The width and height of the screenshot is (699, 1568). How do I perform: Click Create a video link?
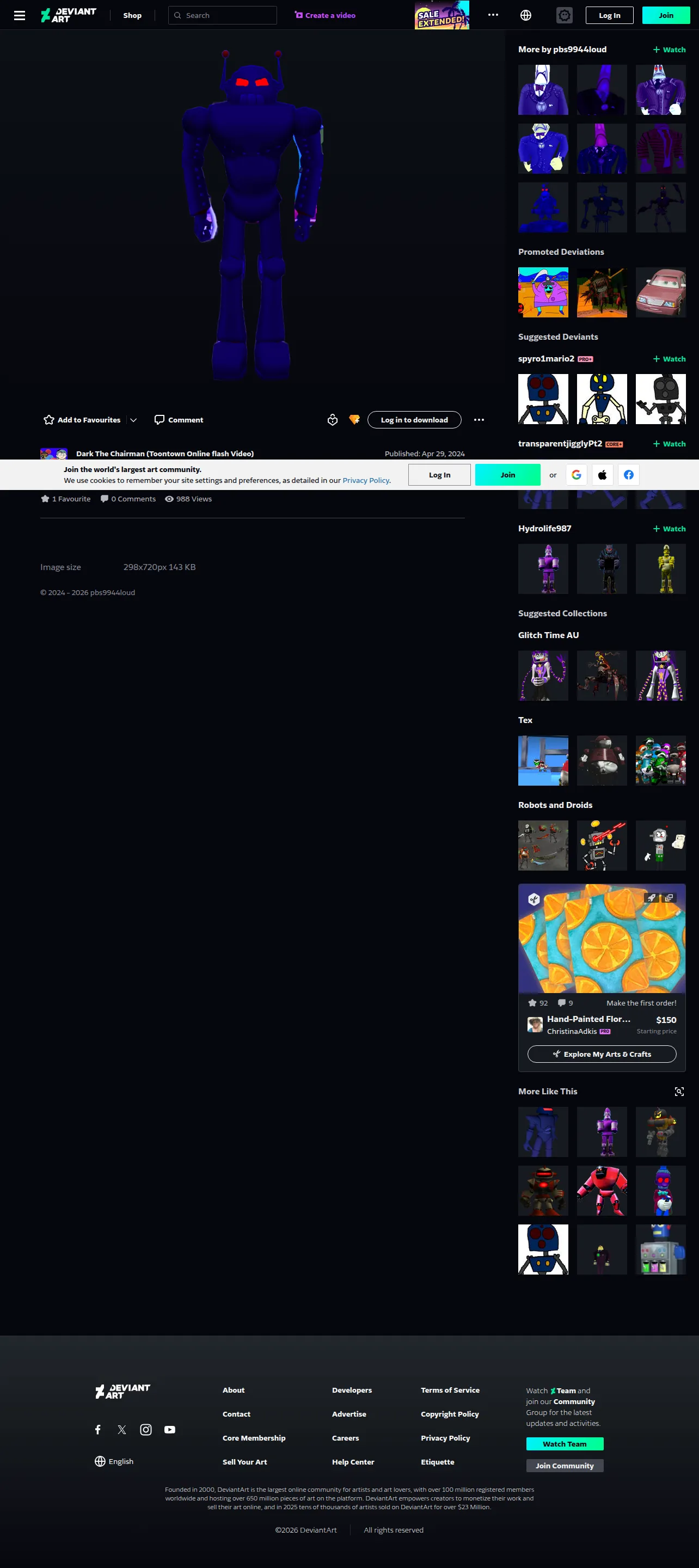tap(325, 15)
